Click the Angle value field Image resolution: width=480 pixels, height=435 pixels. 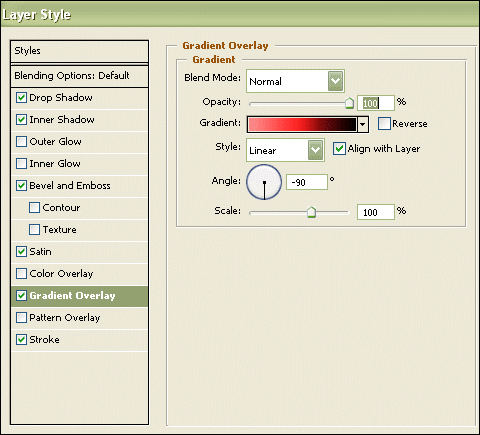(307, 182)
